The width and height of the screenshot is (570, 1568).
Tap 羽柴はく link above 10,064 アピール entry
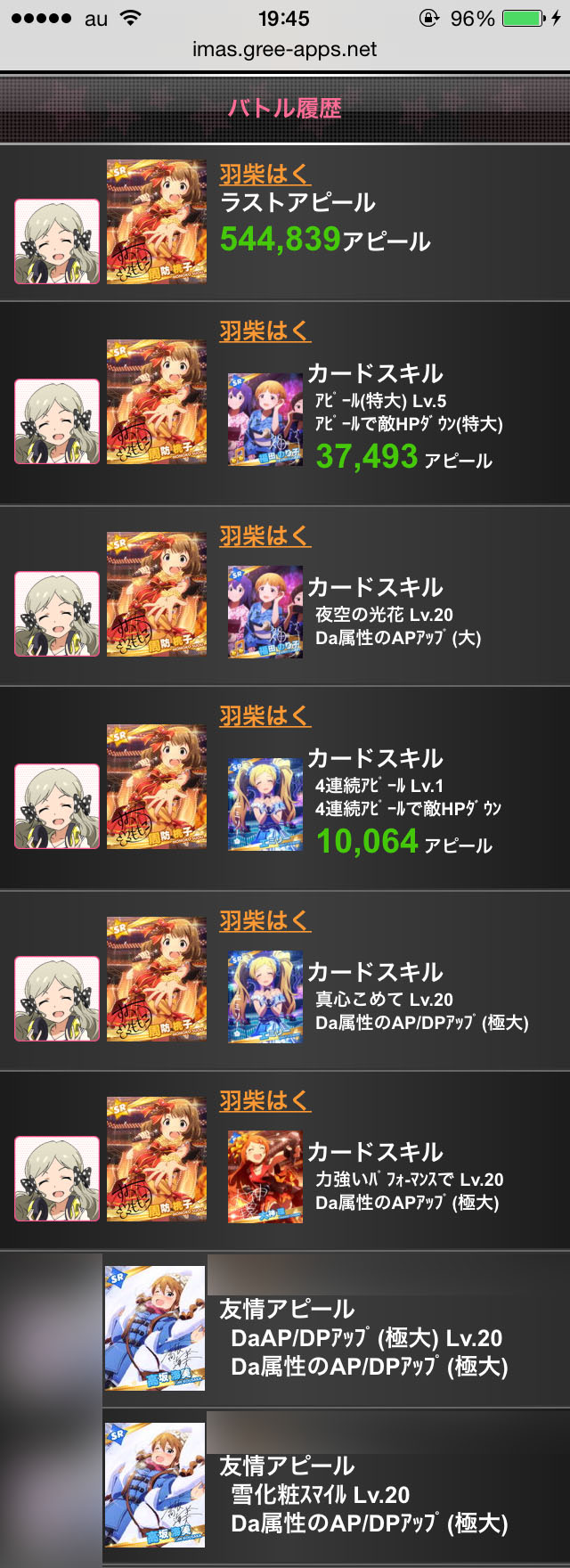tap(265, 715)
